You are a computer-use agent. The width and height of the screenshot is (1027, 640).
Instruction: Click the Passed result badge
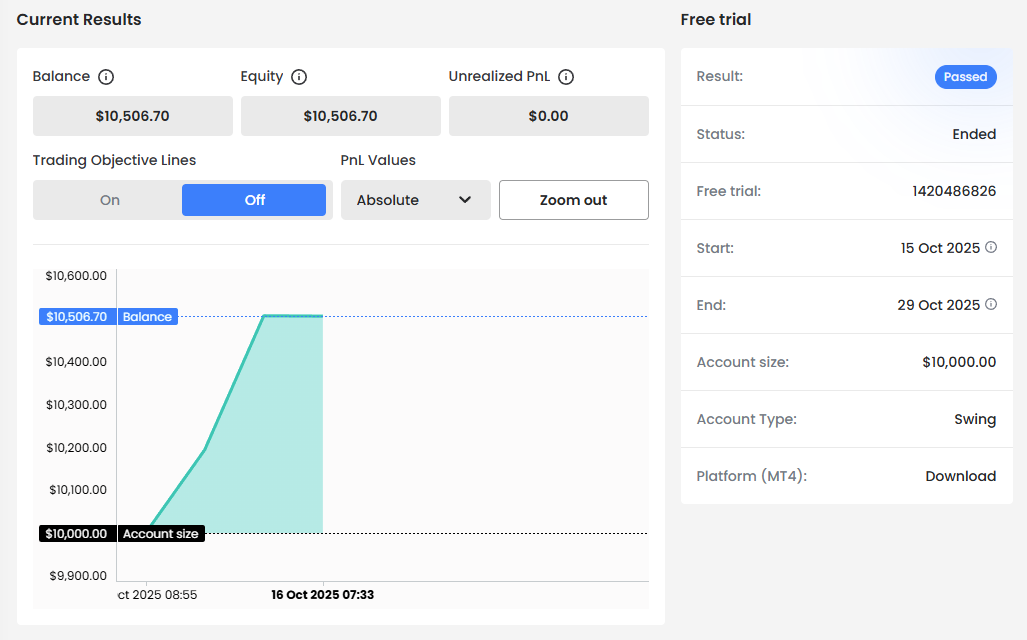click(x=965, y=77)
